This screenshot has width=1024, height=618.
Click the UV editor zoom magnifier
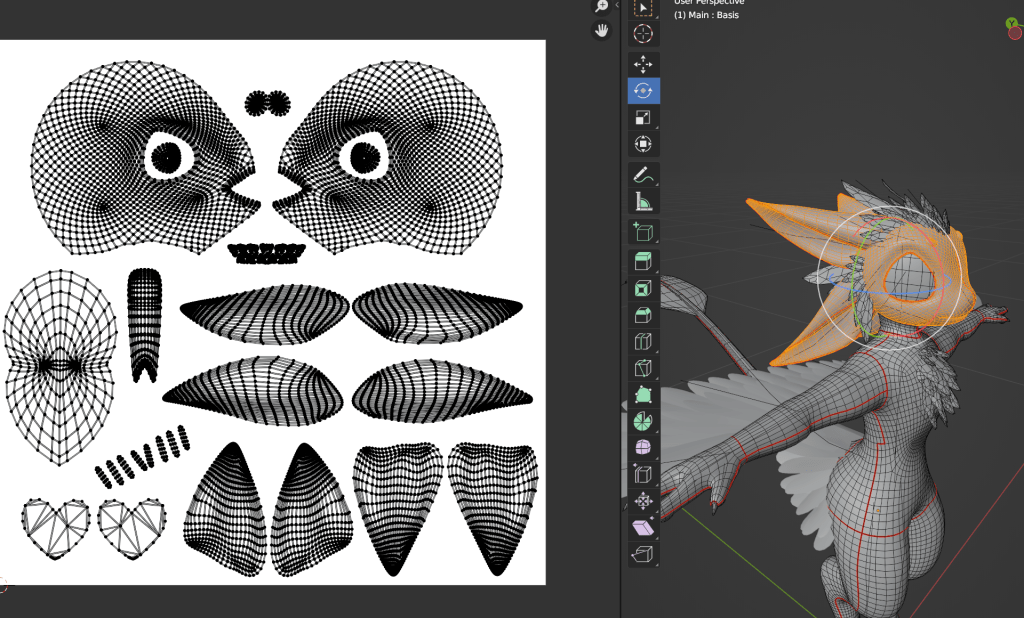(x=601, y=6)
